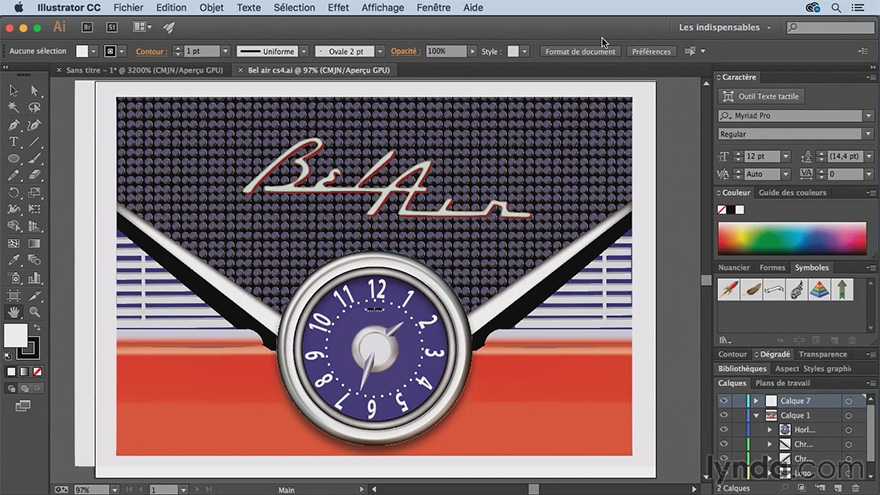Screen dimensions: 880x495
Task: Toggle visibility of Calque 1 layer
Action: click(x=724, y=415)
